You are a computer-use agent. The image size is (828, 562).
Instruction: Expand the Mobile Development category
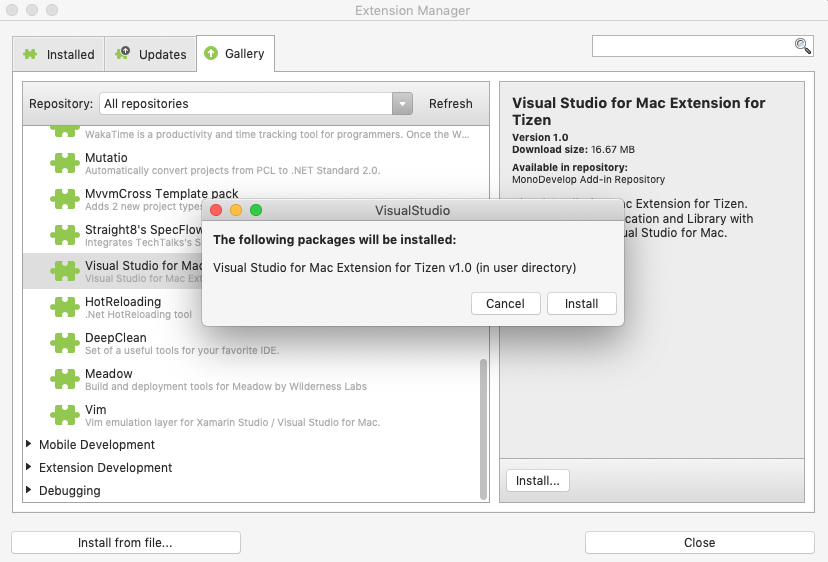point(28,445)
